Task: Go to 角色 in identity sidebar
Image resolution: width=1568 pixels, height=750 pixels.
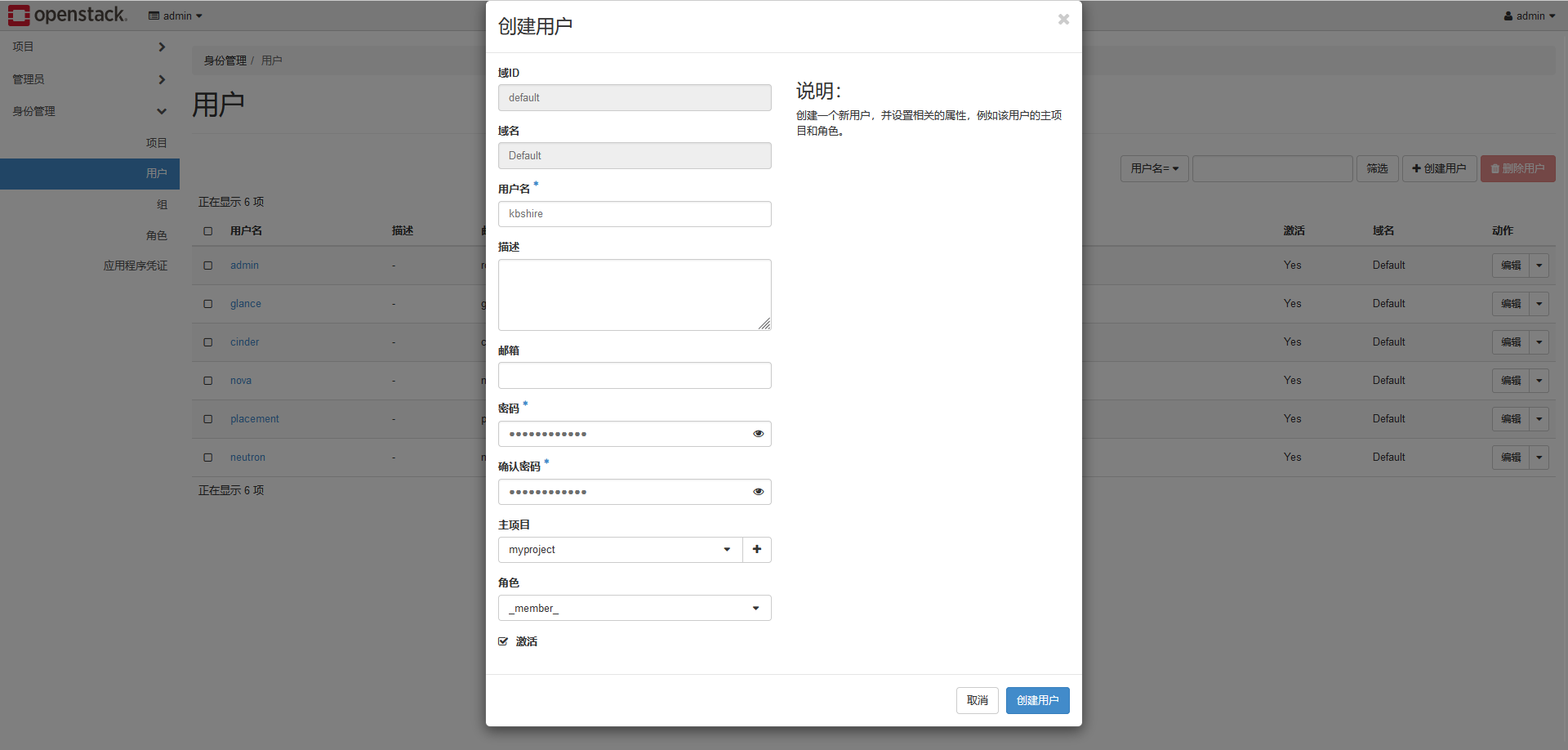Action: (156, 236)
